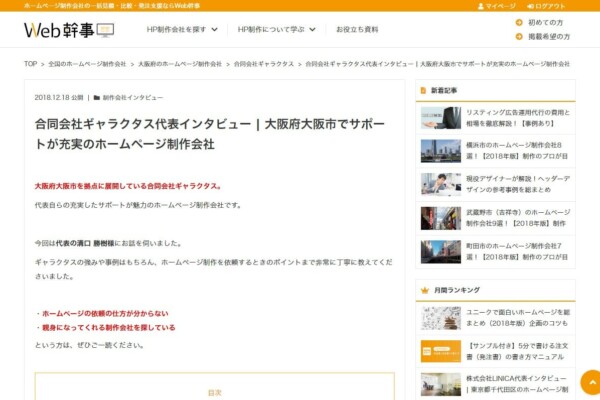
Task: Click 大阪府のホームページ制作会社 breadcrumb
Action: click(x=180, y=64)
